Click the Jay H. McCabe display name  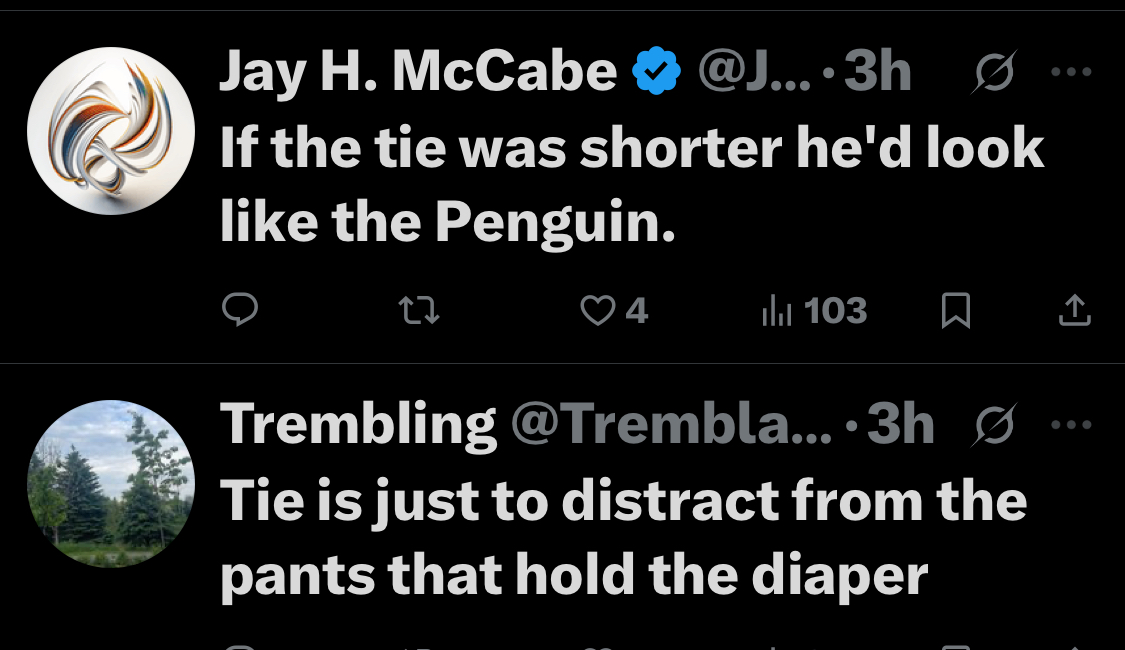(418, 72)
